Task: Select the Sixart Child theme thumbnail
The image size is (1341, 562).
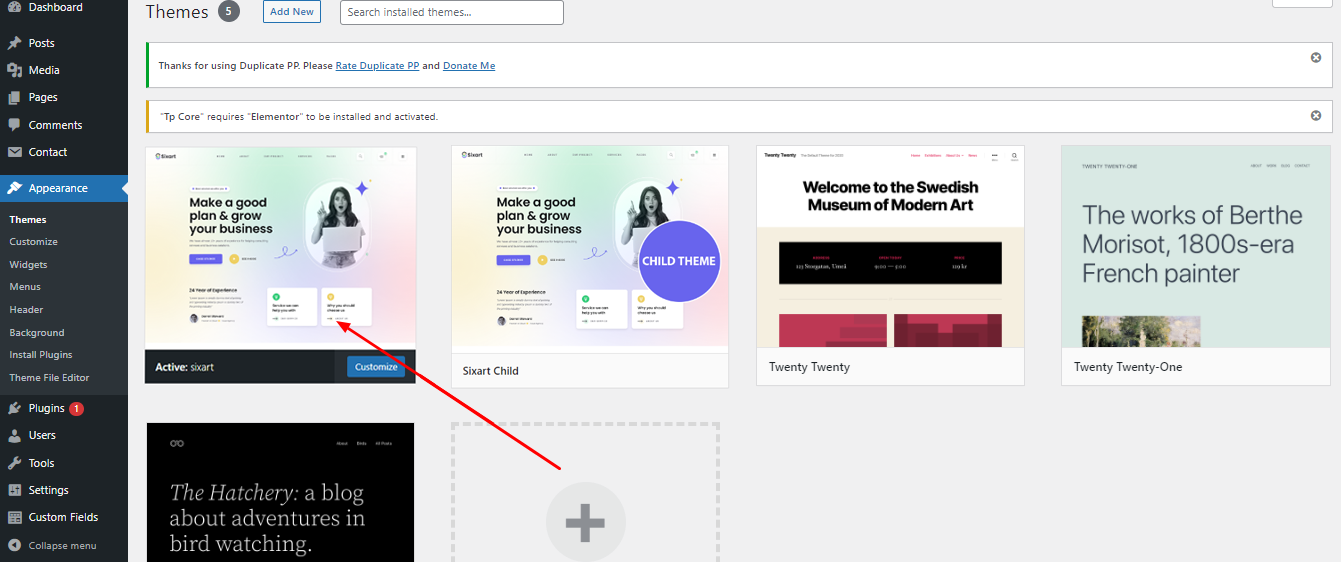Action: [590, 248]
